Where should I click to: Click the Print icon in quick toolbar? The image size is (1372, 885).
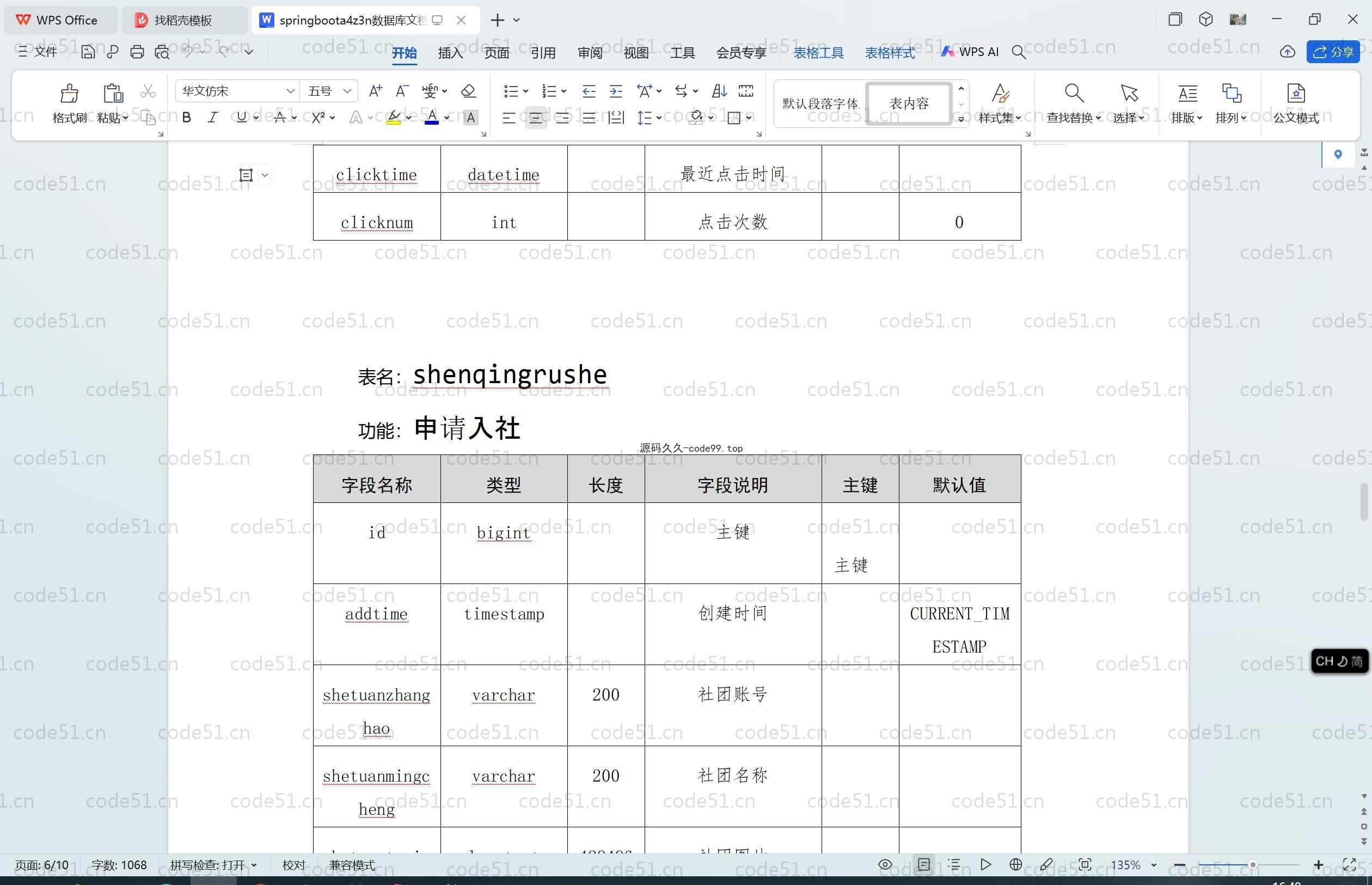pos(137,52)
